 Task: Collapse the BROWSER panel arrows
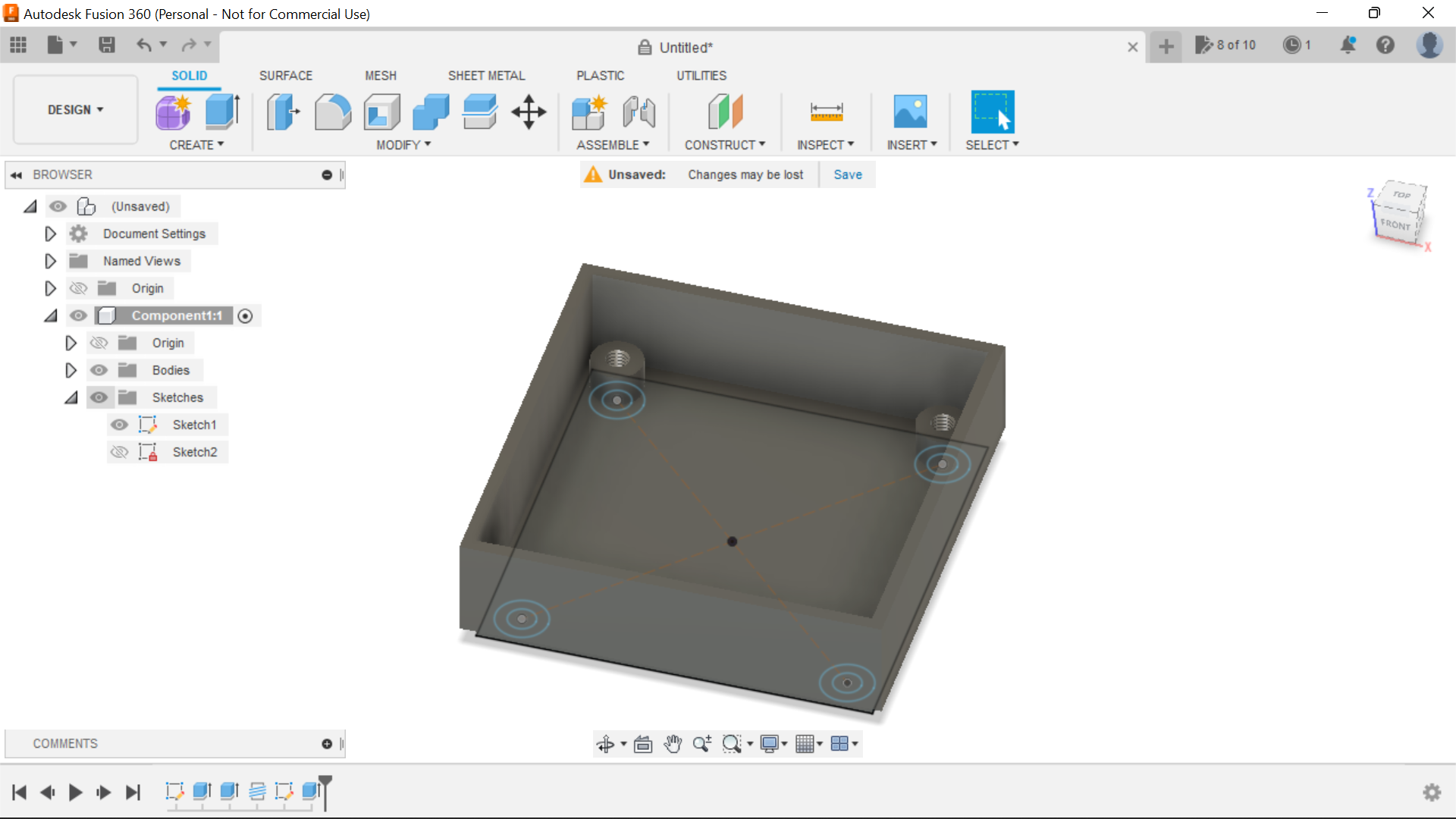pyautogui.click(x=16, y=175)
